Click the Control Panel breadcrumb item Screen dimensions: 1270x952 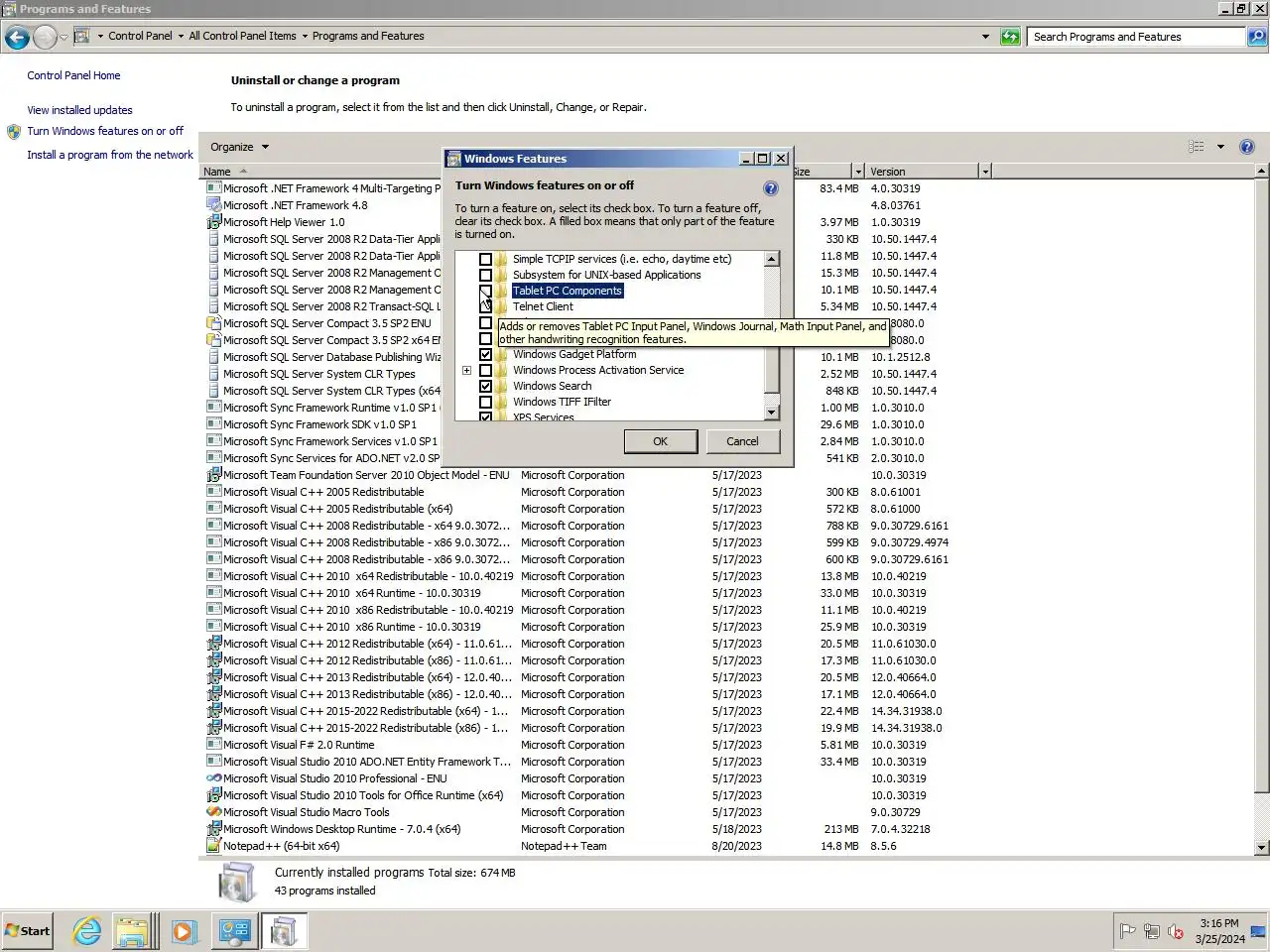click(x=140, y=36)
